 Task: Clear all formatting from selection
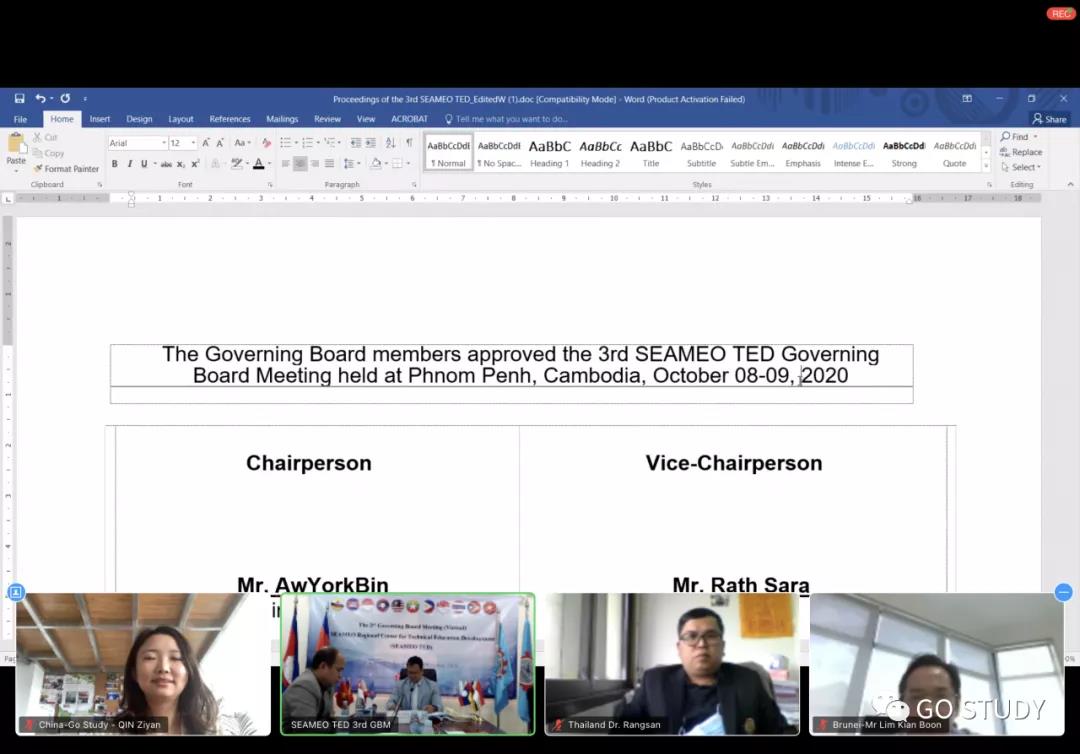266,143
